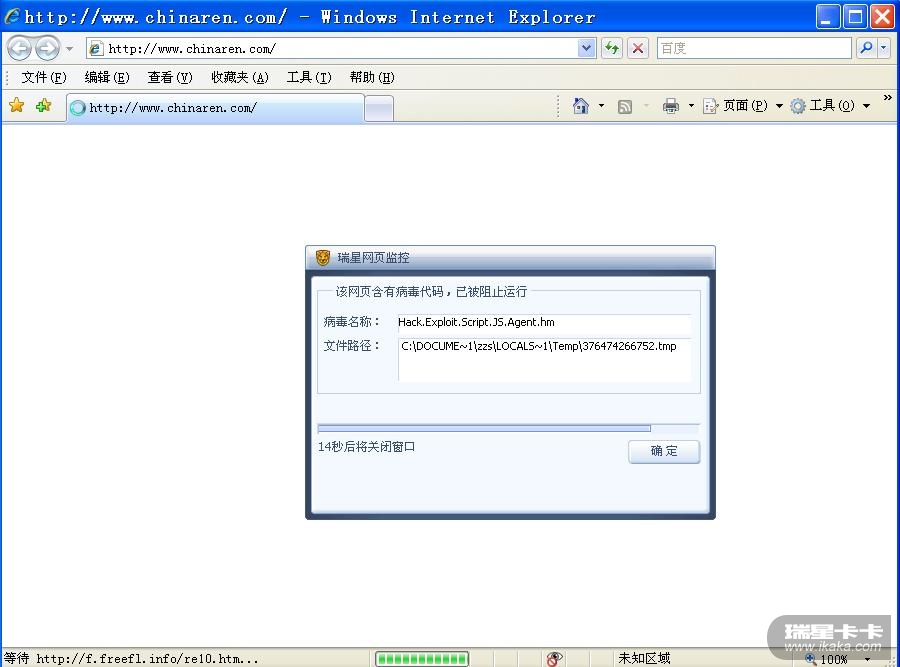Click the 14秒后将关闭窗口 countdown text
900x667 pixels.
click(366, 447)
